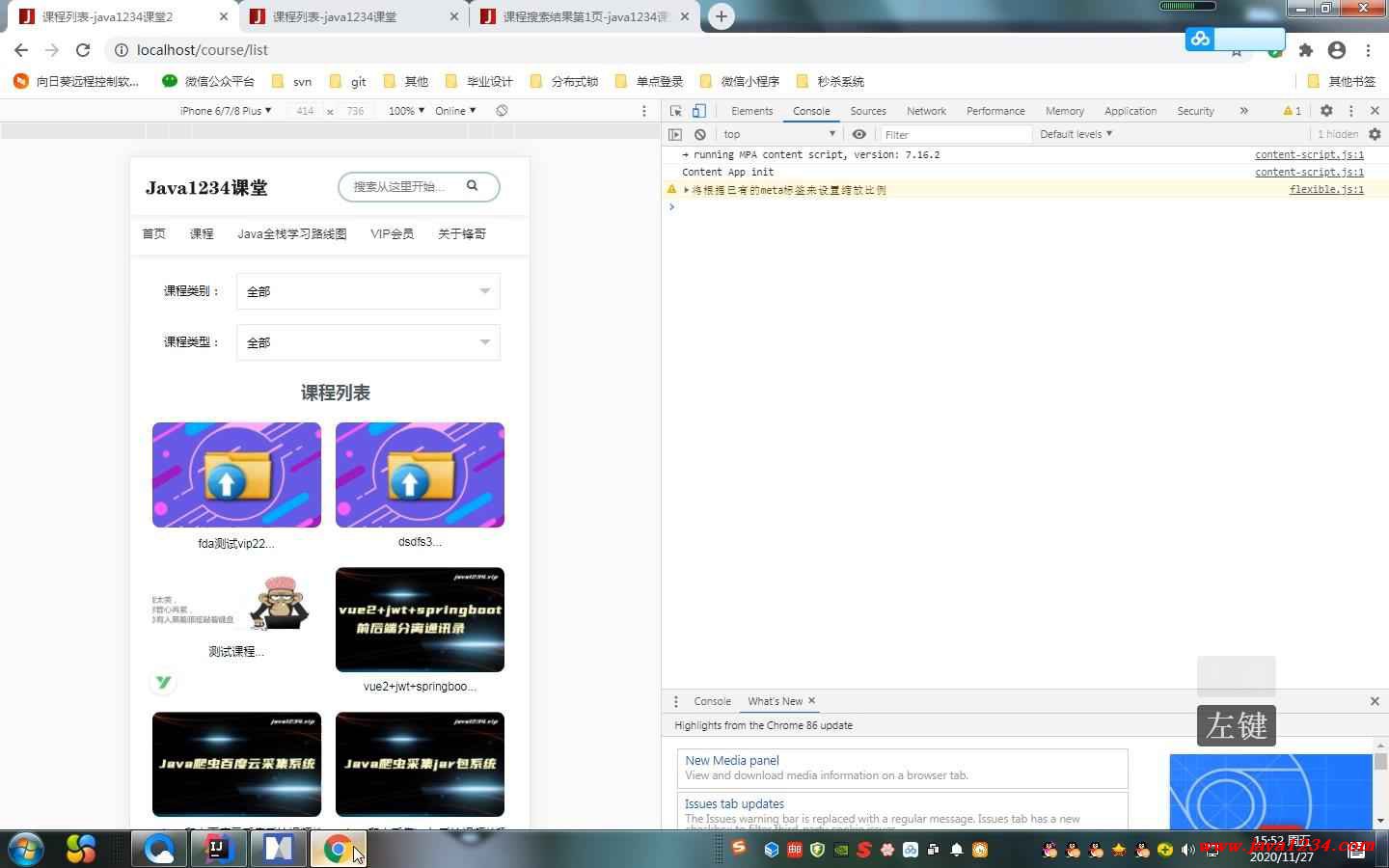The image size is (1389, 868).
Task: Open device toolbar more options
Action: pyautogui.click(x=644, y=111)
